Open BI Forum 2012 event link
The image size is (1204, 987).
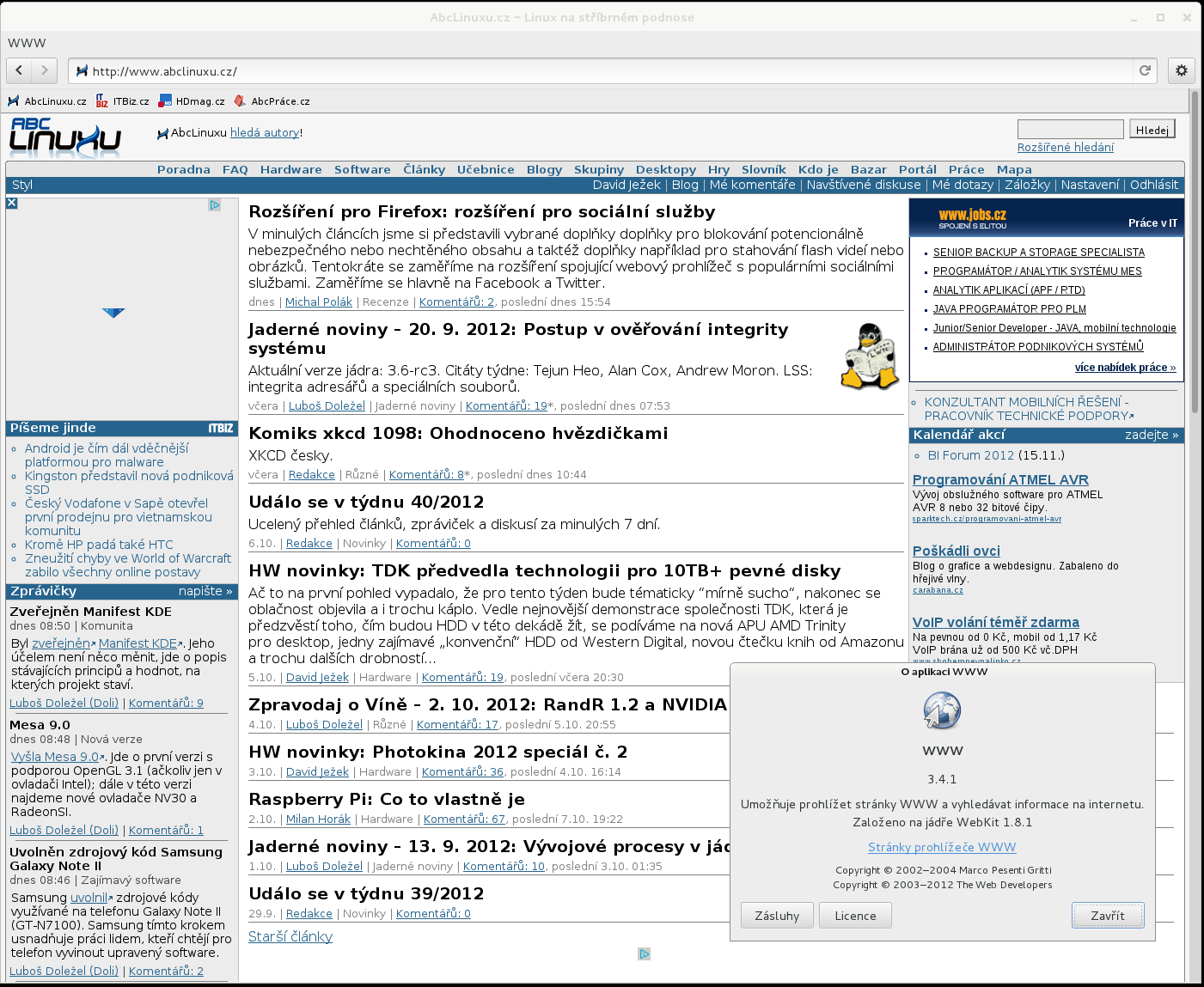[x=971, y=455]
